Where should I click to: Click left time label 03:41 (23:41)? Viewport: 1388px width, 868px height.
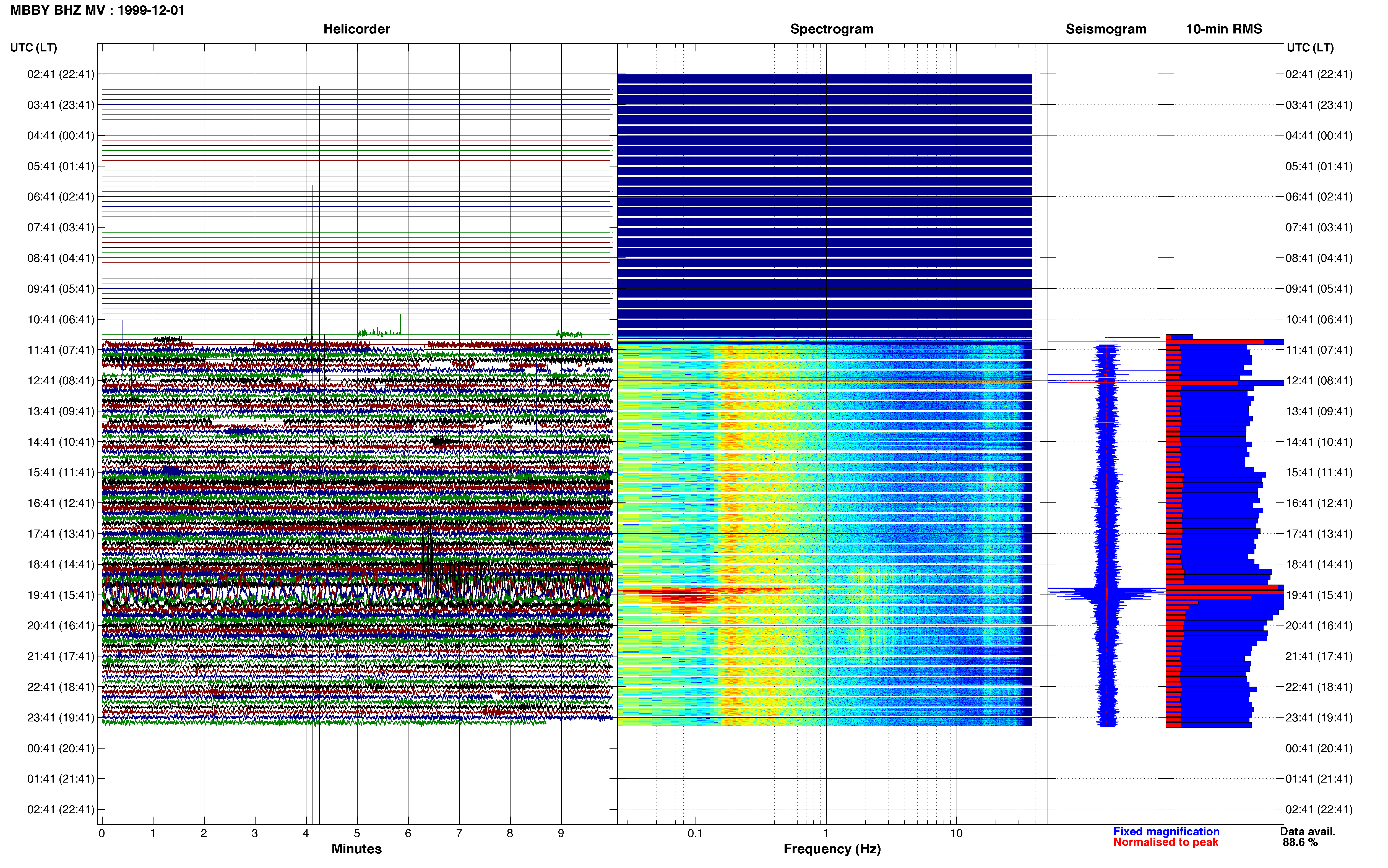point(60,105)
